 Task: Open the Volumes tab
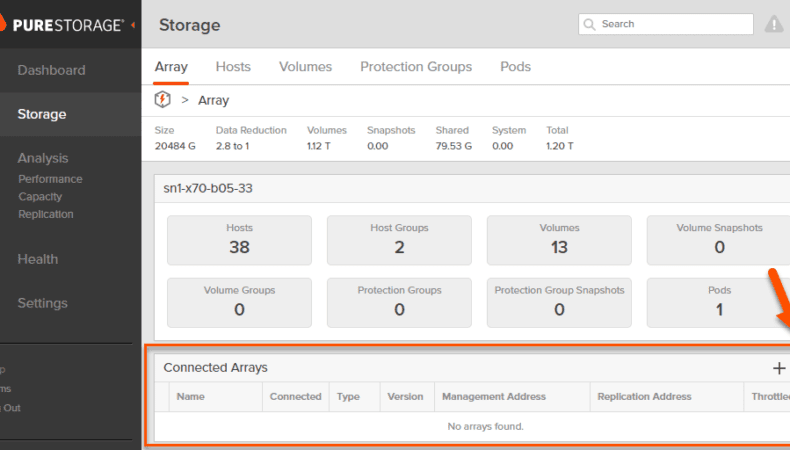click(305, 67)
